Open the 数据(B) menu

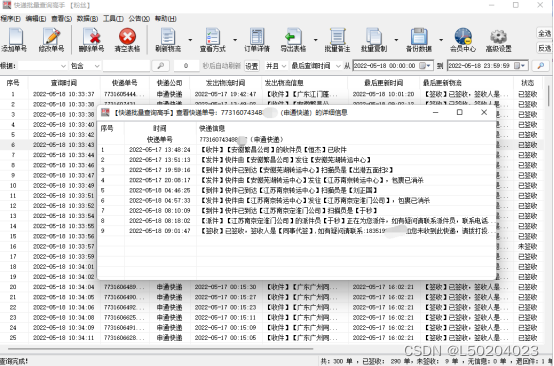click(x=87, y=19)
